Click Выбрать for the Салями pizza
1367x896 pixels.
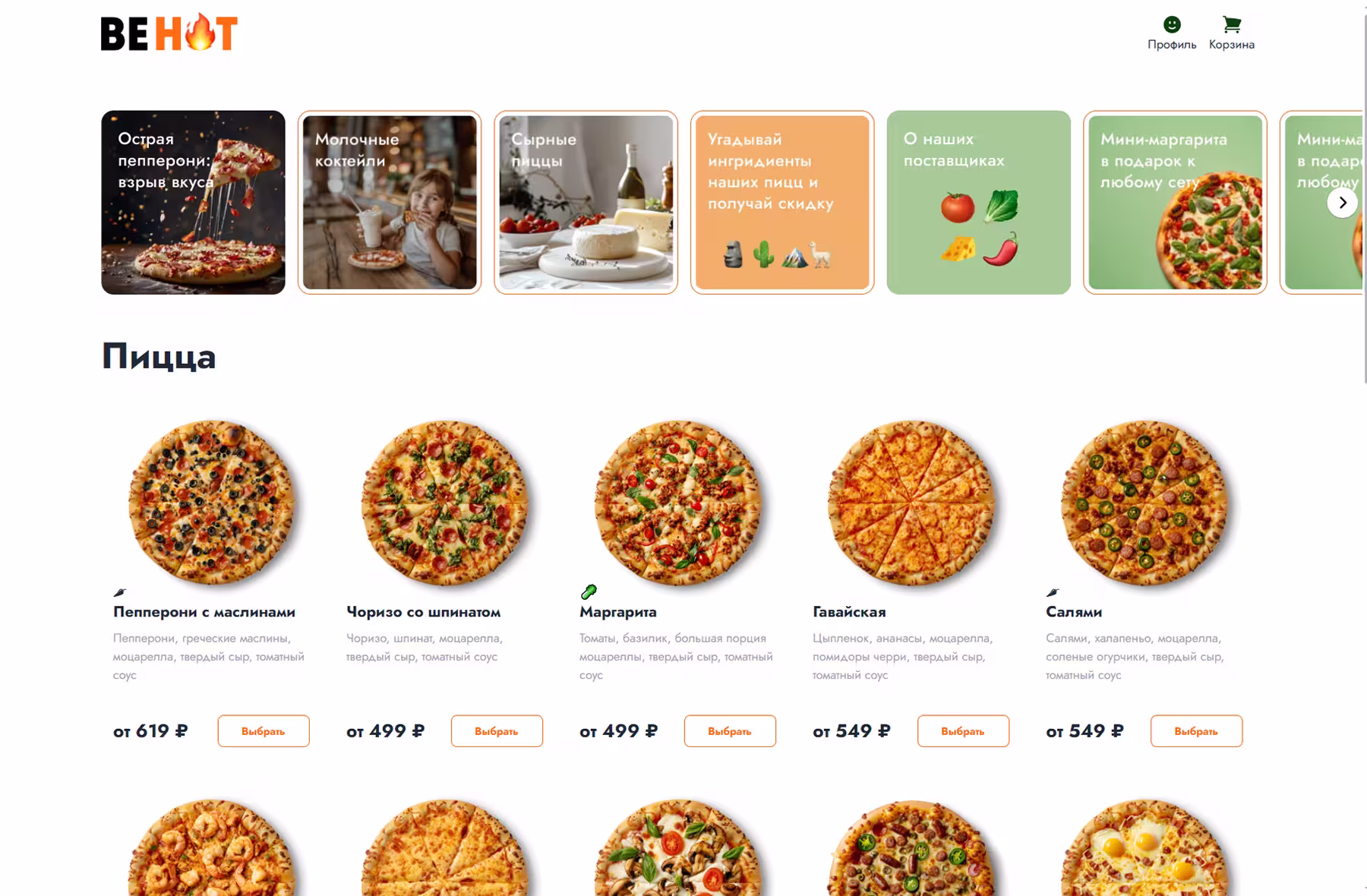tap(1196, 730)
